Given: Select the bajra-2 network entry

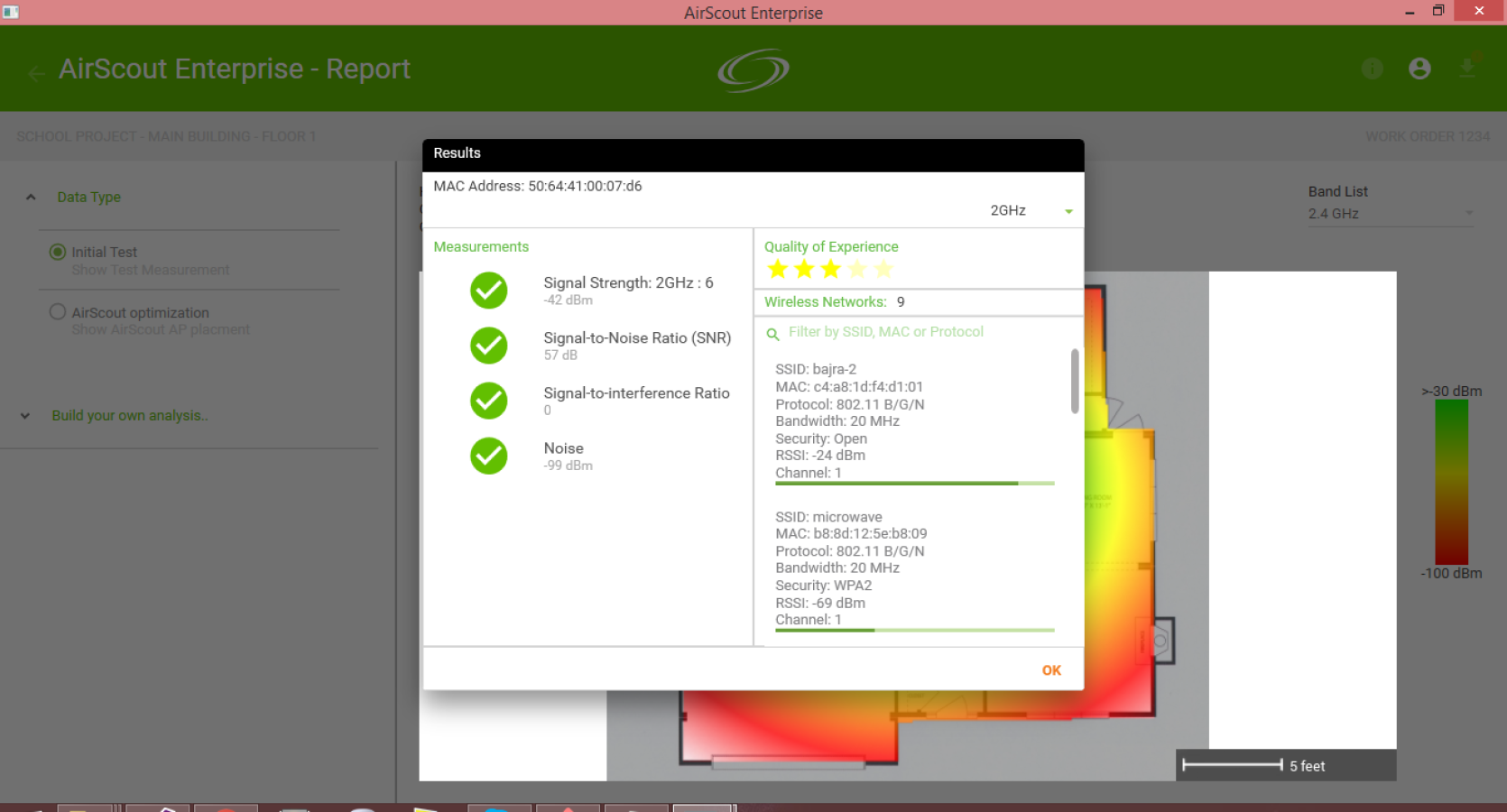Looking at the screenshot, I should point(915,421).
